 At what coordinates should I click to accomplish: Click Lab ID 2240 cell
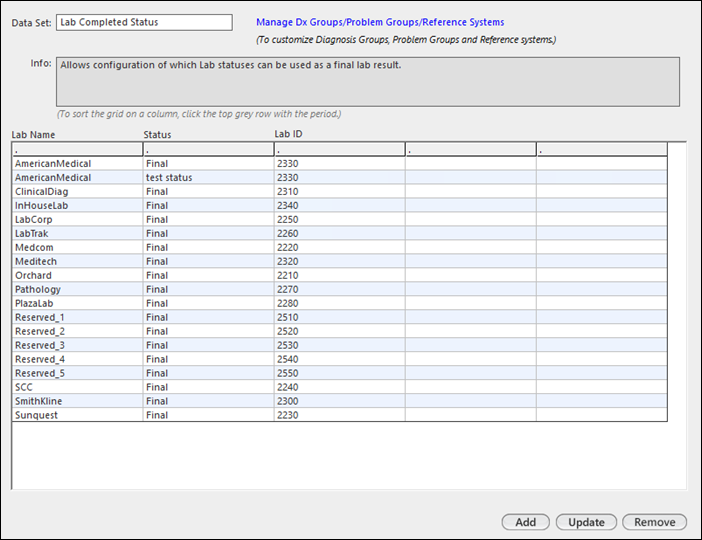click(339, 387)
